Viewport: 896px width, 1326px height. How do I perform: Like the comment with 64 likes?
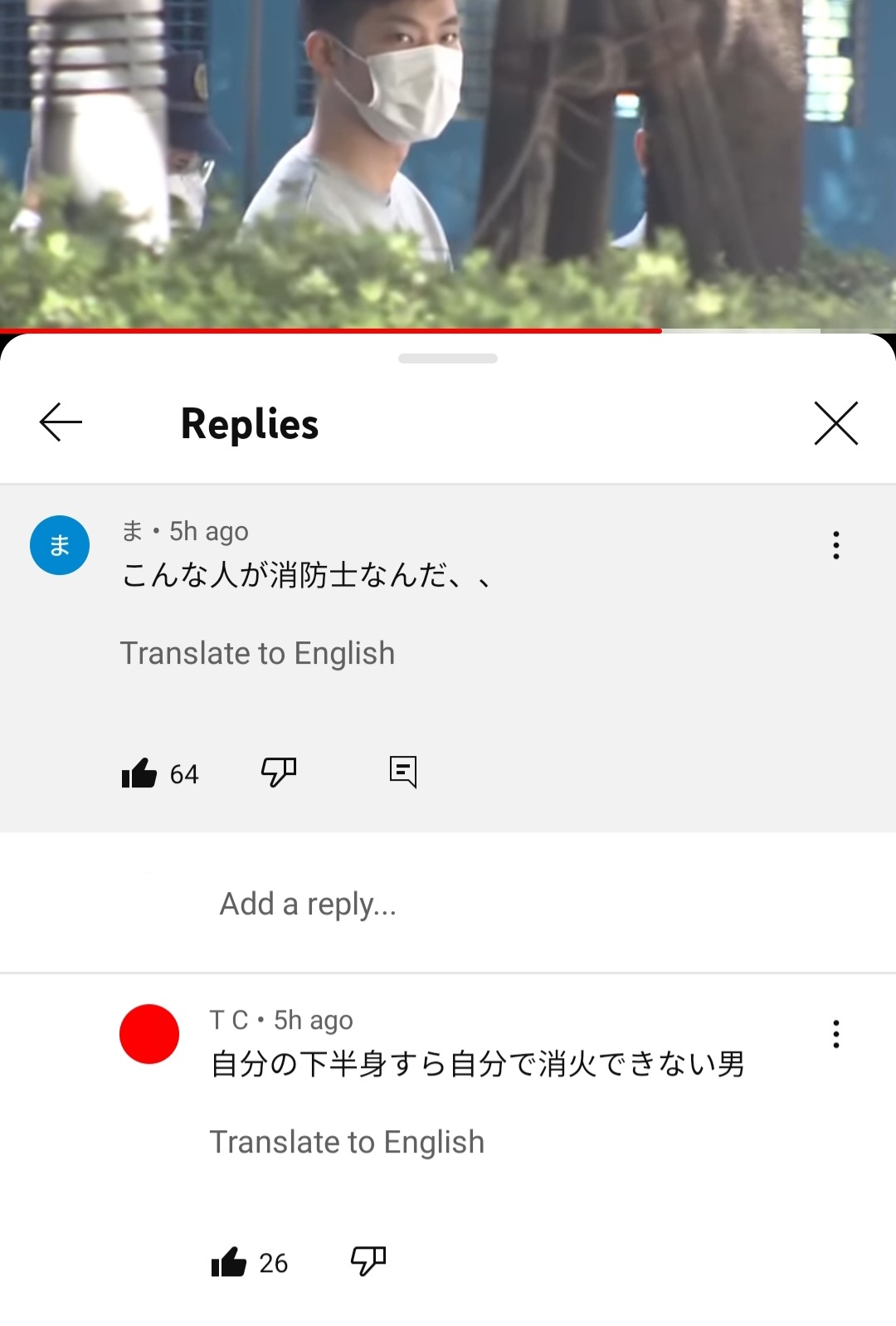click(x=139, y=773)
